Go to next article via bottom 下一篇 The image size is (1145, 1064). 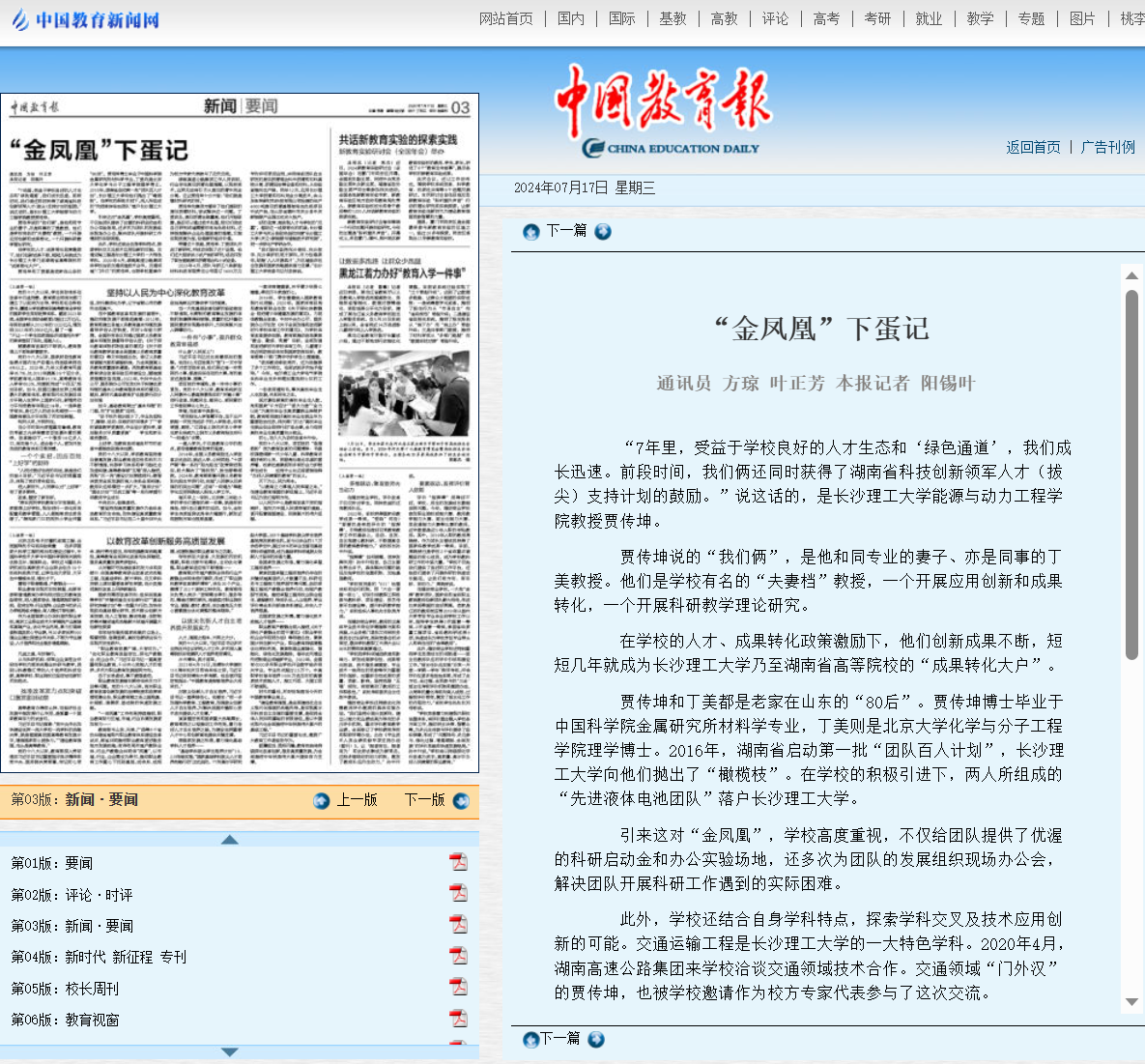coord(560,1039)
